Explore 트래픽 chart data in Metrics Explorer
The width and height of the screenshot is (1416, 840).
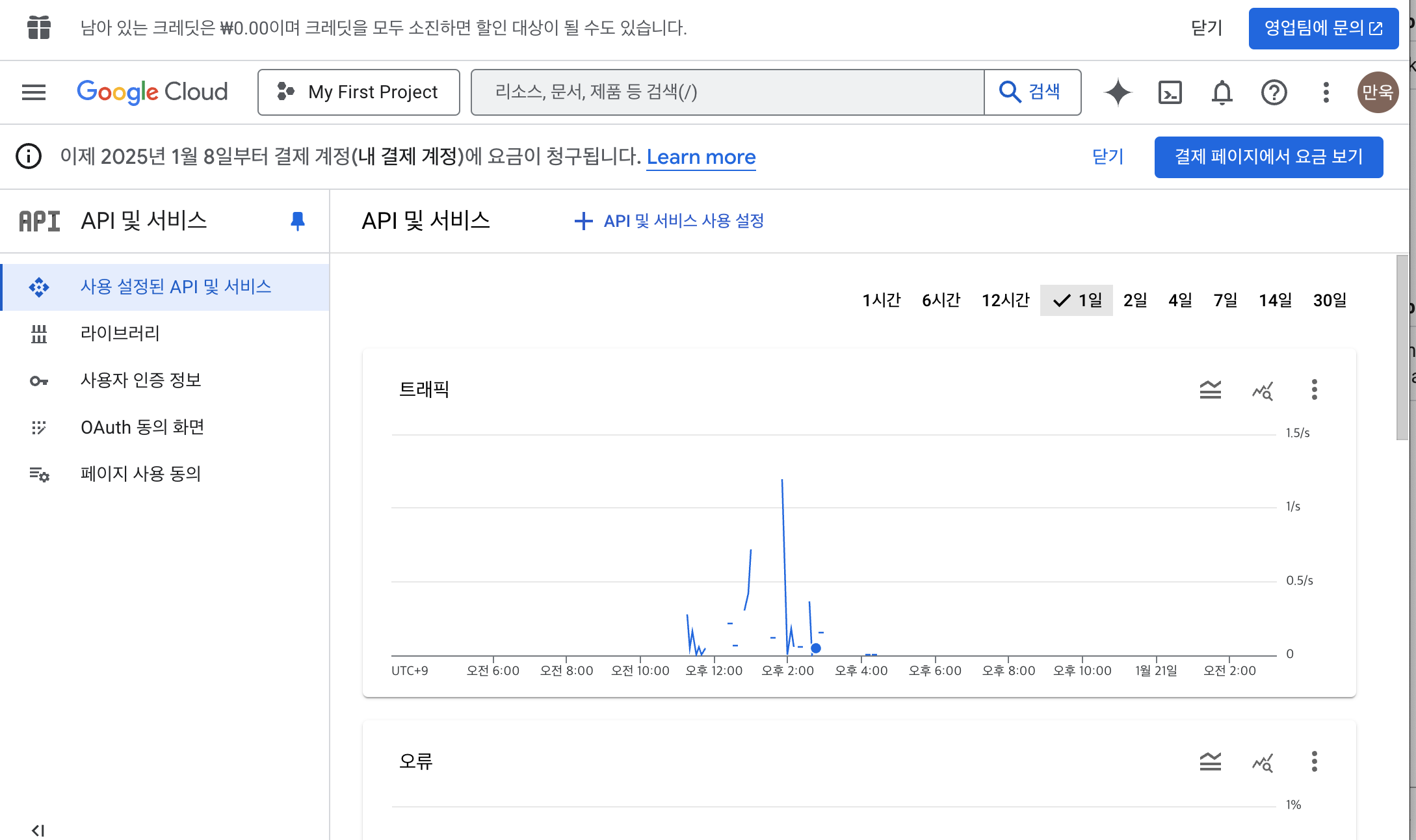pos(1262,389)
